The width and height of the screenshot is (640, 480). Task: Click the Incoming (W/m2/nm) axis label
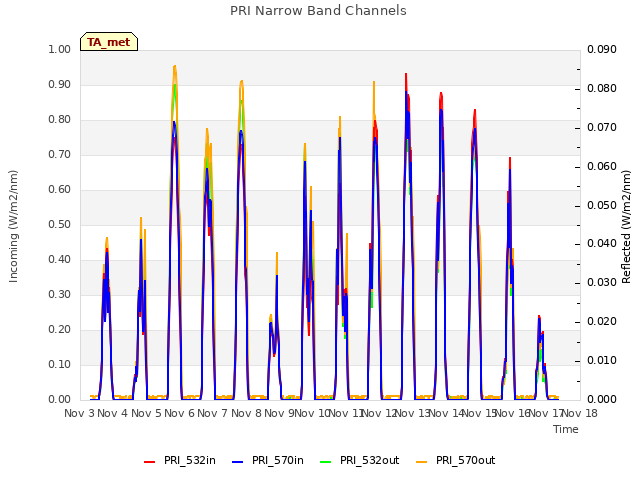[x=13, y=226]
